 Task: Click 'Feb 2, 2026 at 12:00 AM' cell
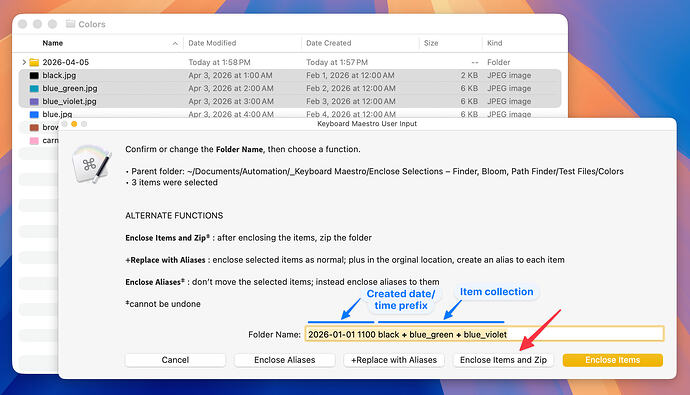351,88
